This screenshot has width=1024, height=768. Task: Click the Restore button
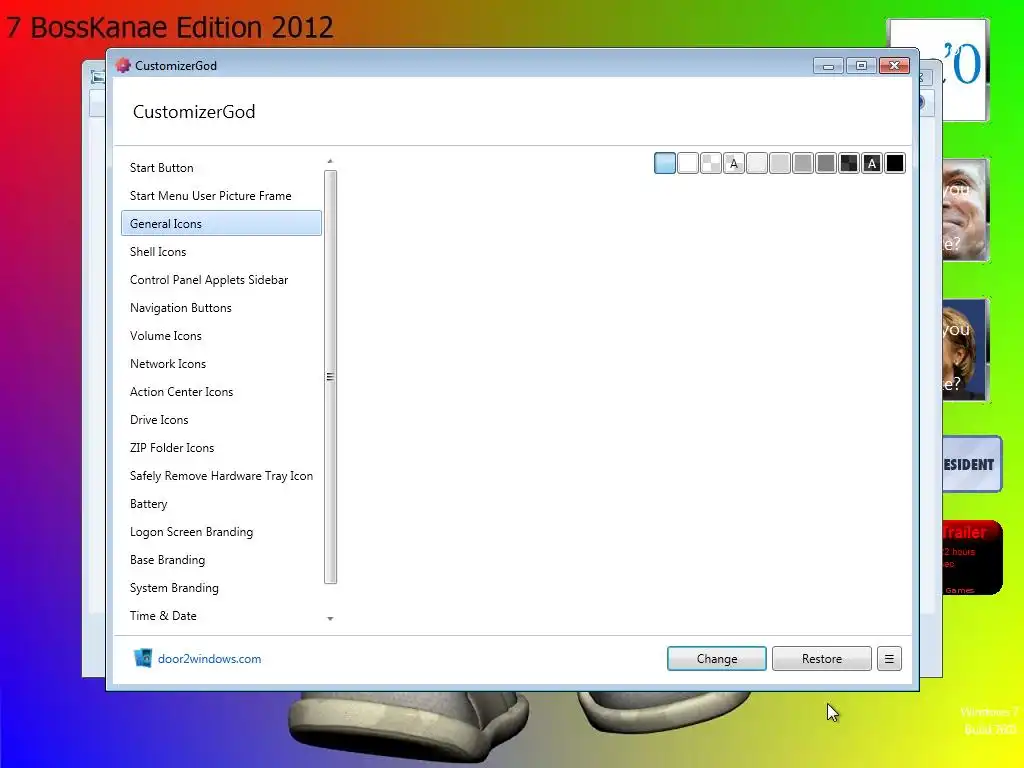click(822, 658)
